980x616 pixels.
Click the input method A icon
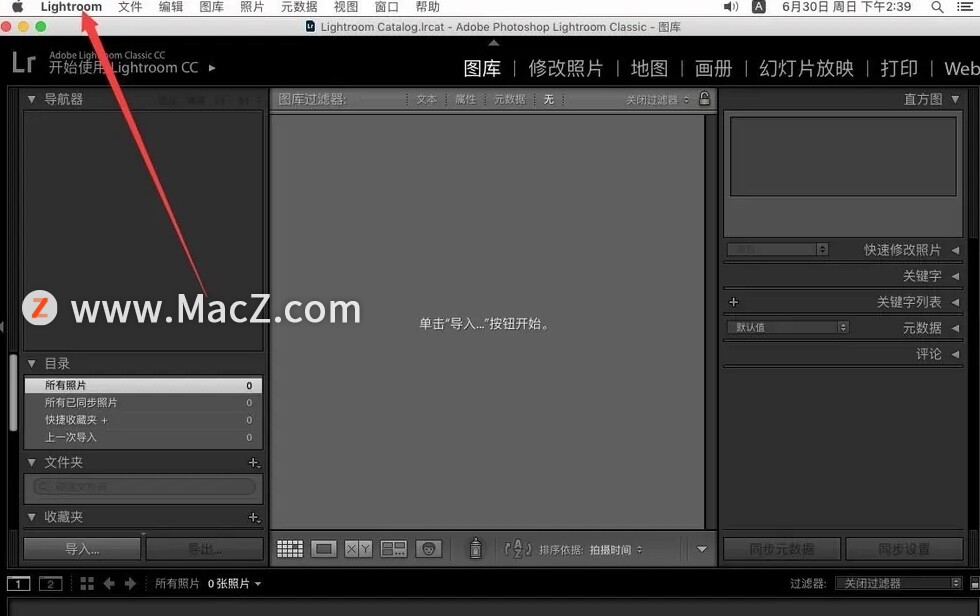click(758, 7)
